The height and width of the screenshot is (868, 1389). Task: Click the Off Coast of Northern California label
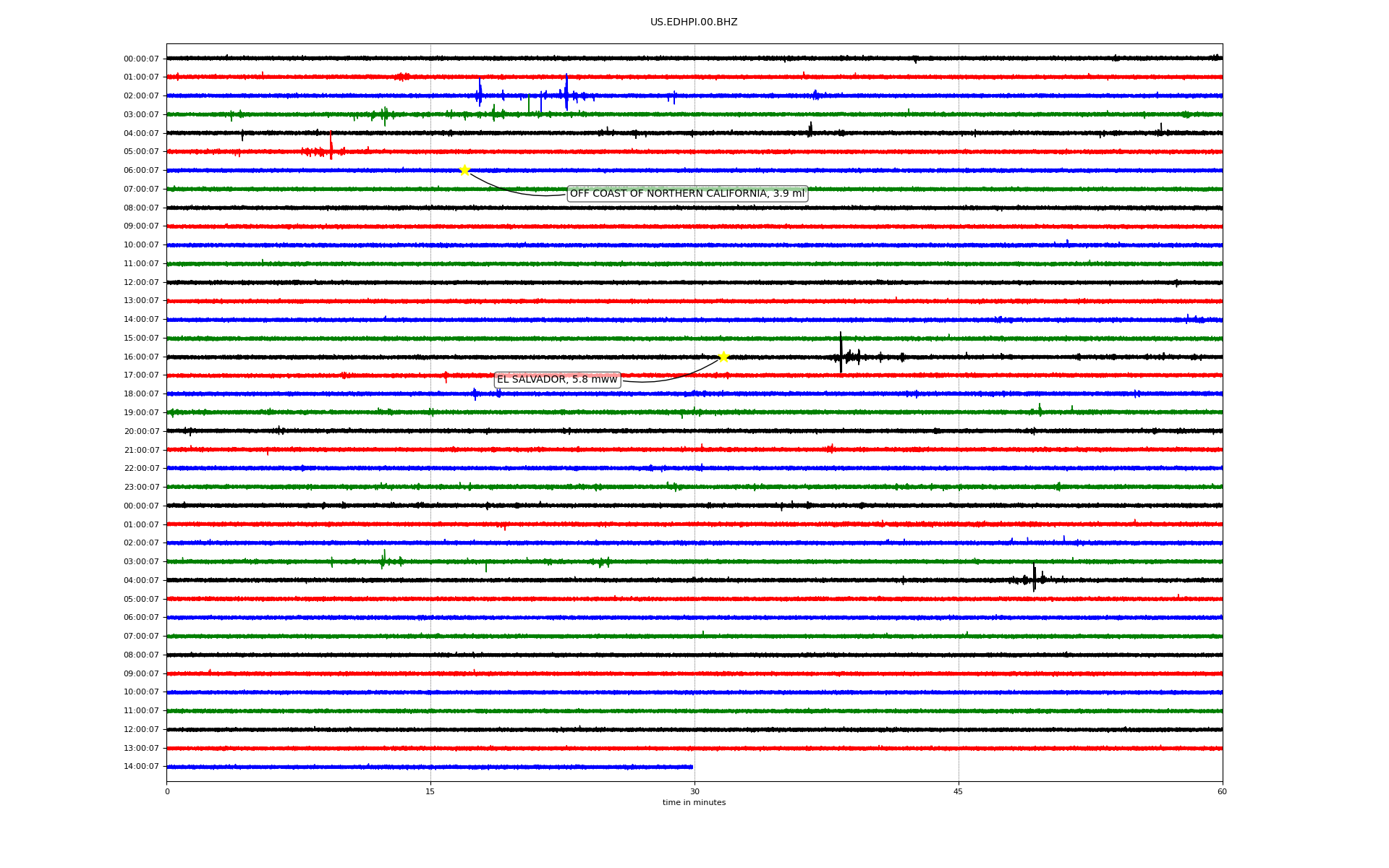pyautogui.click(x=687, y=194)
